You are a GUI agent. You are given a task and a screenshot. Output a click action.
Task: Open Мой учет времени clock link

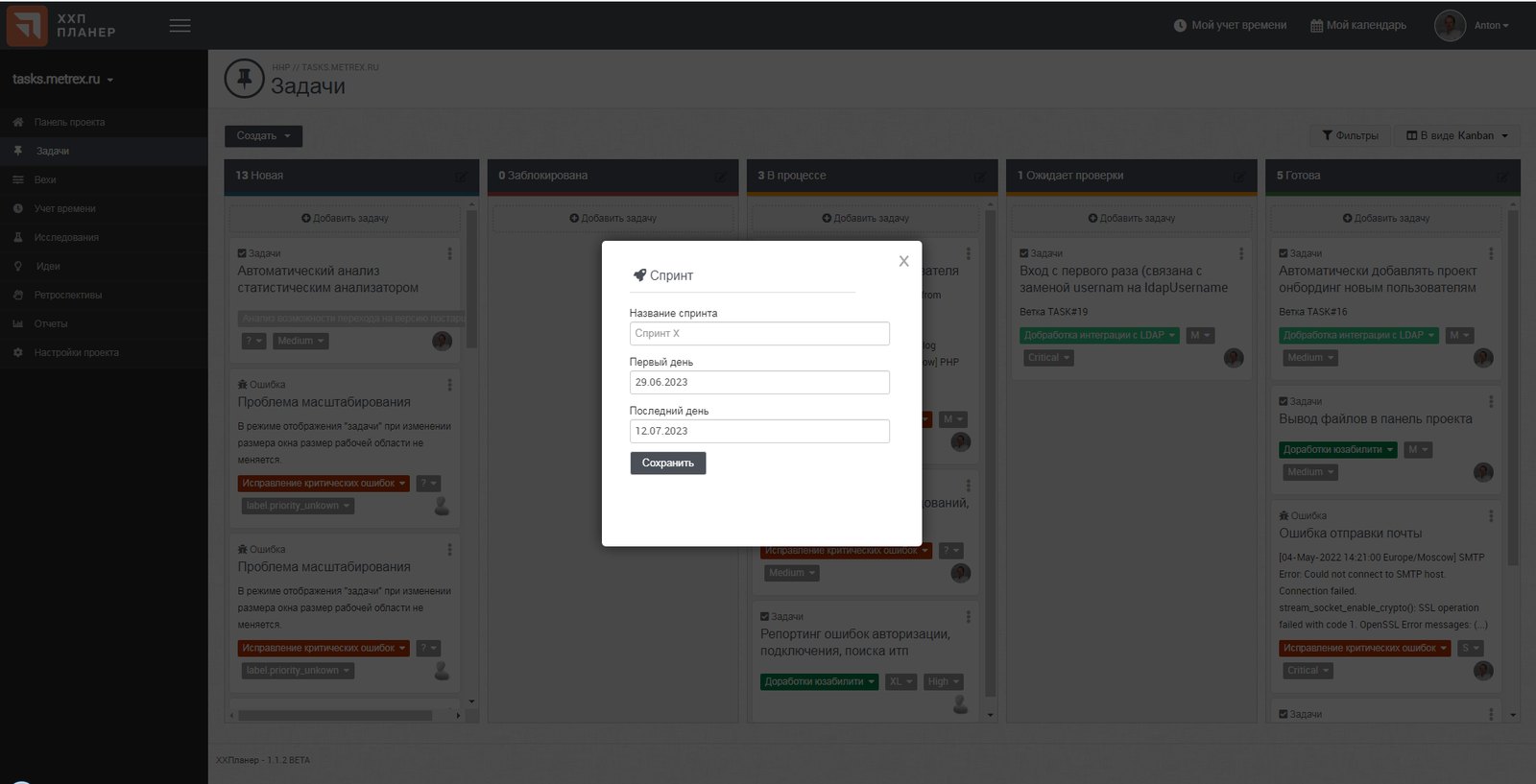[x=1230, y=25]
